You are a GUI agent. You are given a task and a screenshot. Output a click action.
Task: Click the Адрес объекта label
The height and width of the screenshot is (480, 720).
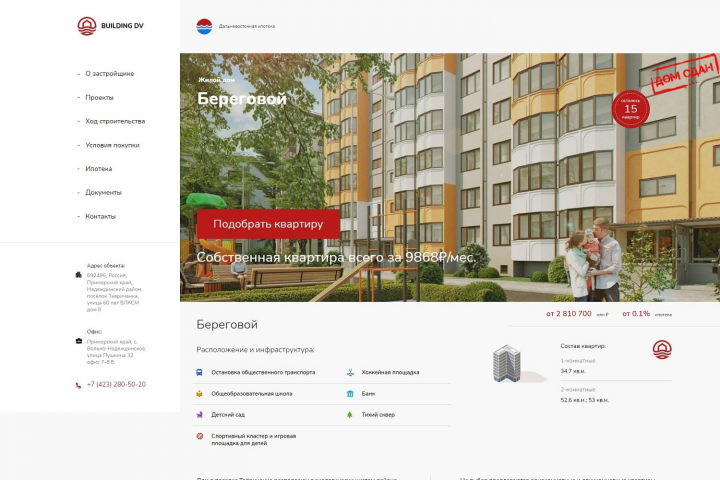[106, 265]
